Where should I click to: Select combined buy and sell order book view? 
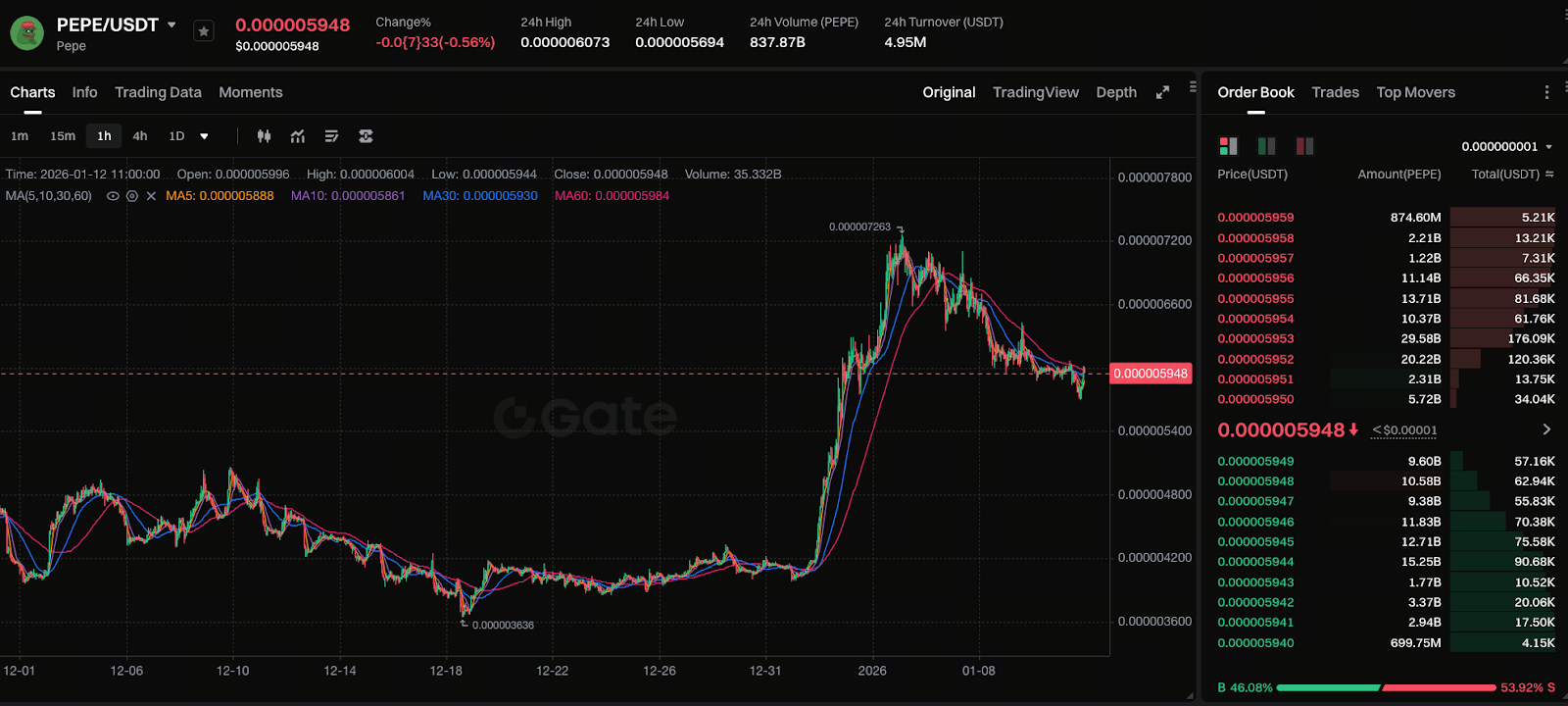click(x=1228, y=146)
